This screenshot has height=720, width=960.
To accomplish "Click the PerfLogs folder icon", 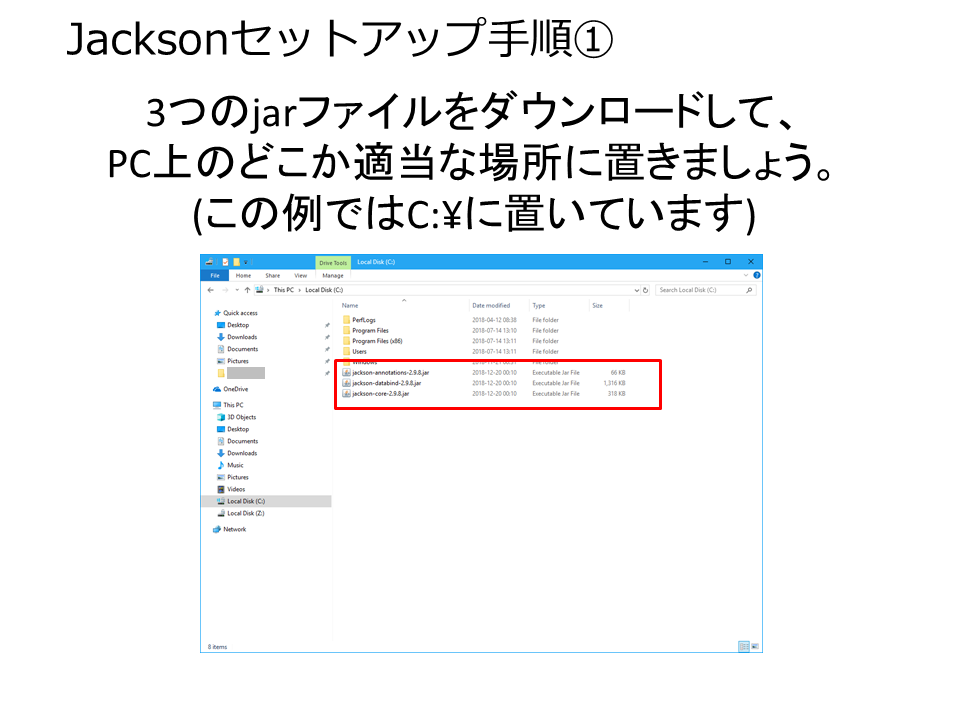I will pyautogui.click(x=347, y=320).
